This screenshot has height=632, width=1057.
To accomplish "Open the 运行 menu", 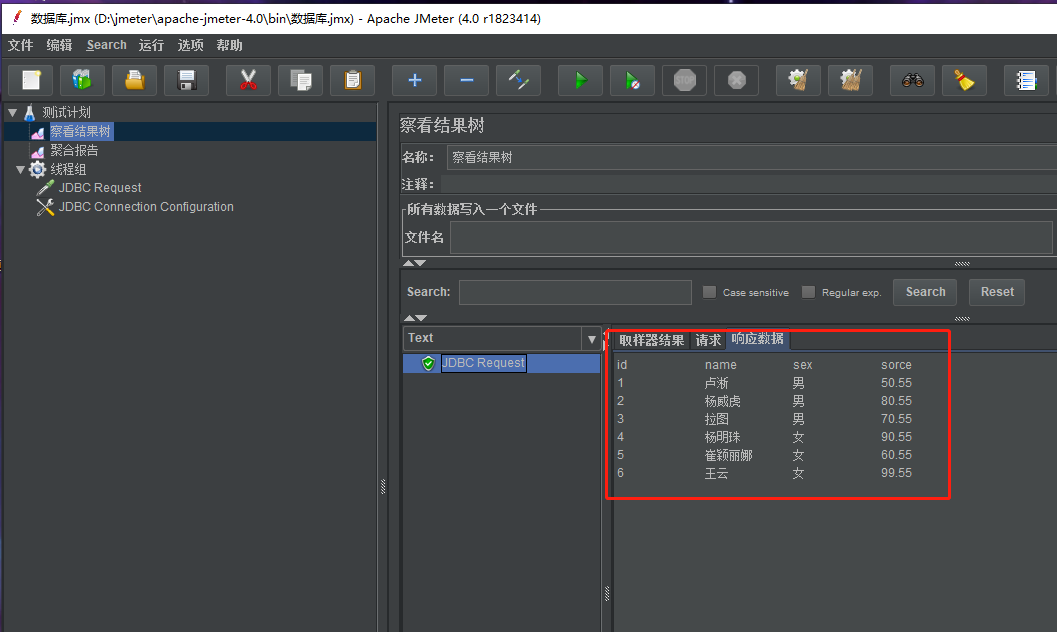I will pos(151,45).
